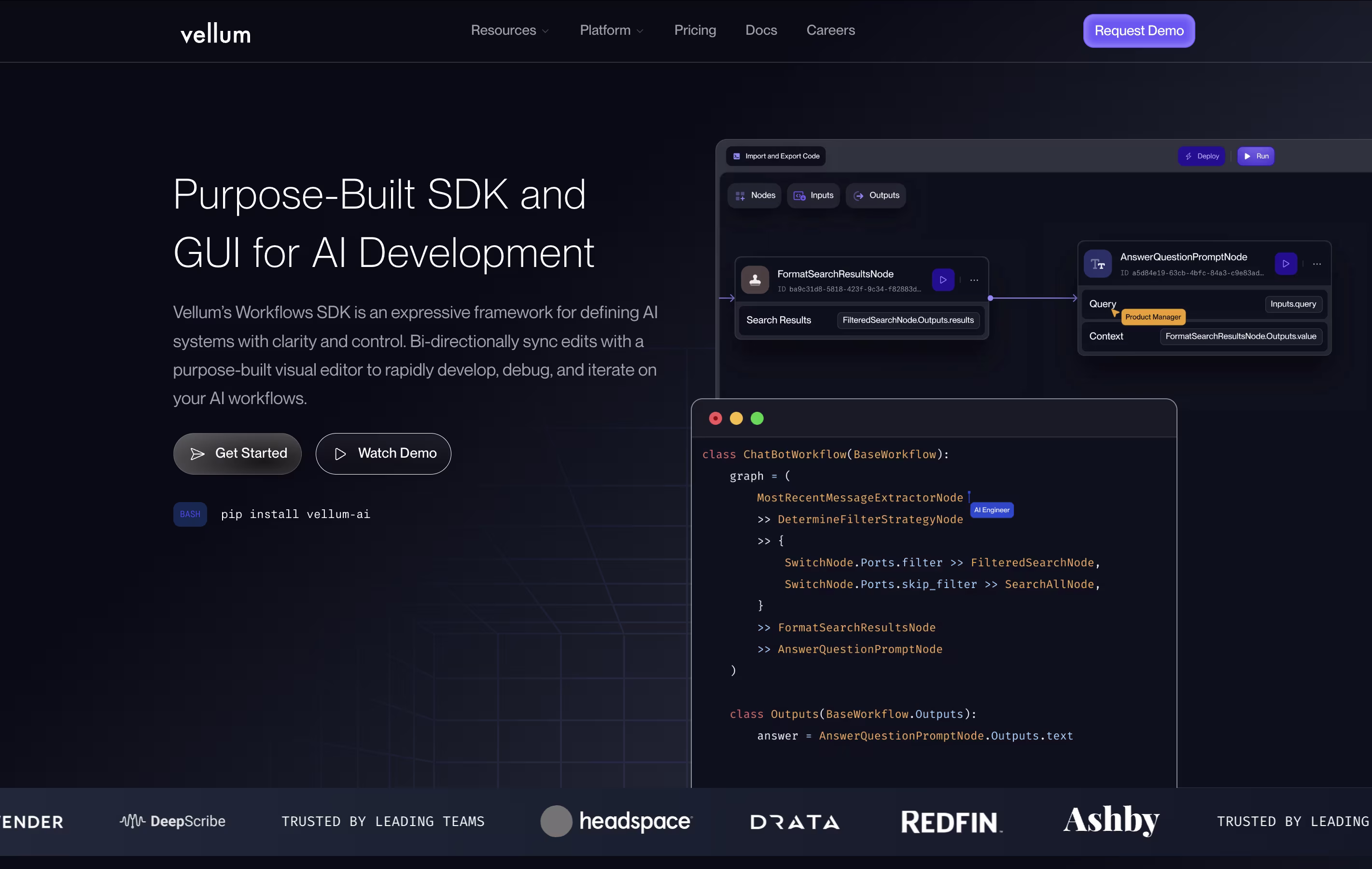Expand the Resources menu chevron
The height and width of the screenshot is (869, 1372).
coord(545,31)
